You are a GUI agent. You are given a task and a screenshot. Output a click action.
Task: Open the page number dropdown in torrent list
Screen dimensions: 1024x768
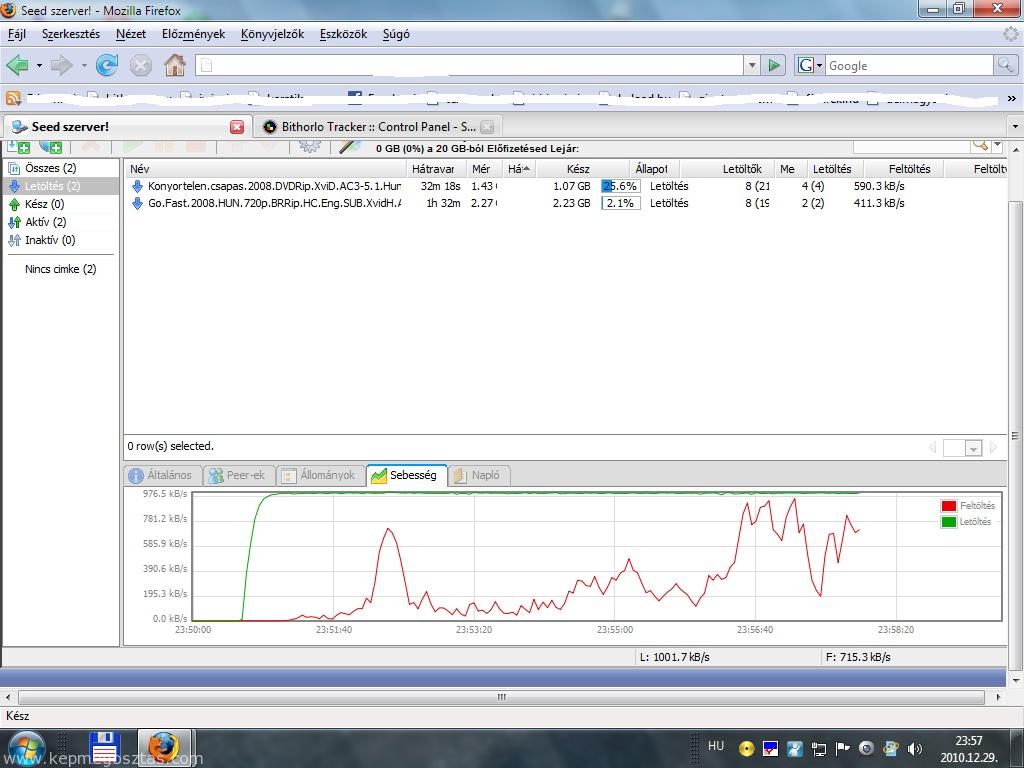(973, 449)
